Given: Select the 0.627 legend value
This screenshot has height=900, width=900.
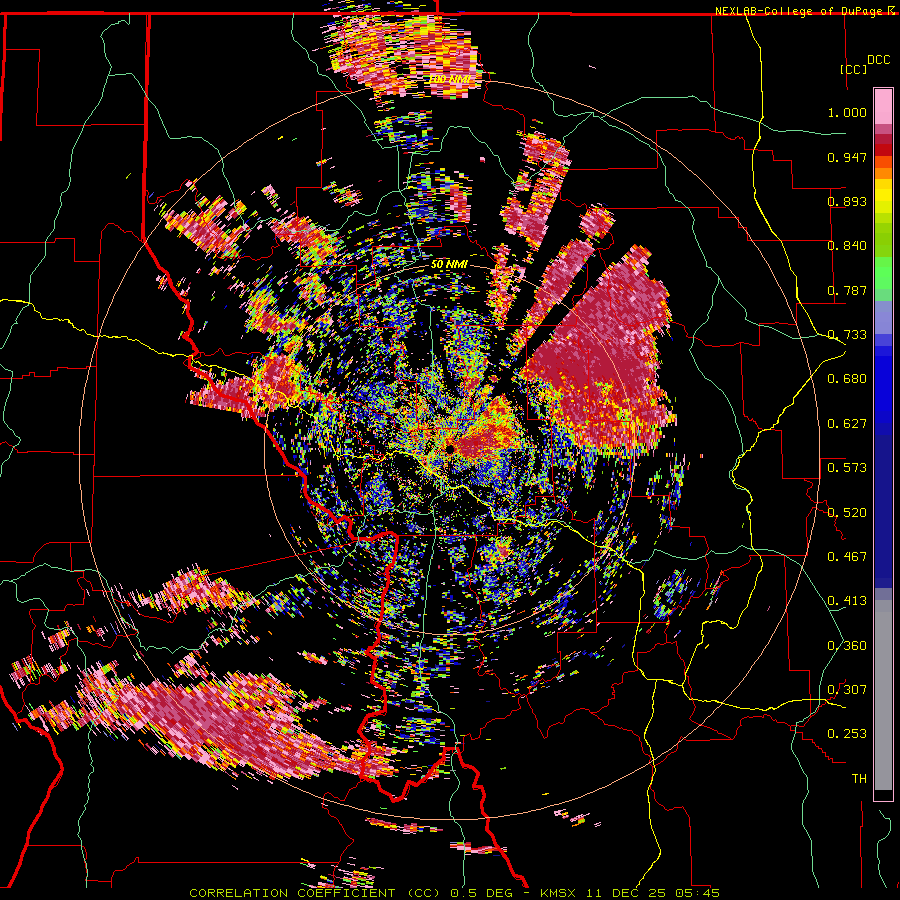Looking at the screenshot, I should pyautogui.click(x=847, y=424).
